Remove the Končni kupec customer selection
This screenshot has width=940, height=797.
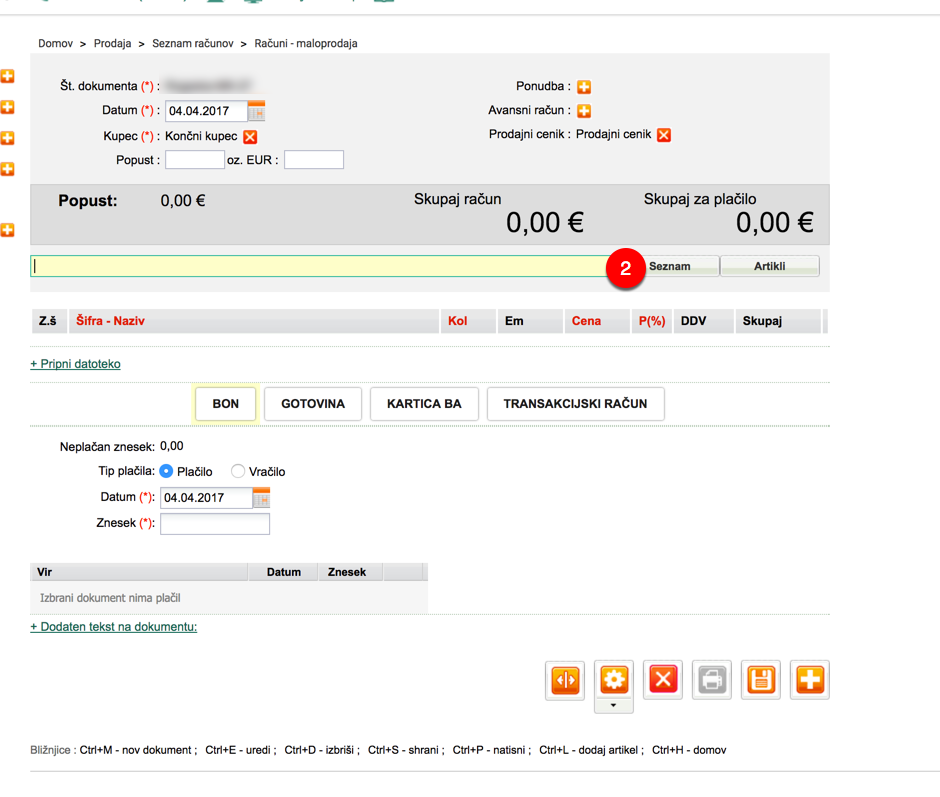click(250, 137)
